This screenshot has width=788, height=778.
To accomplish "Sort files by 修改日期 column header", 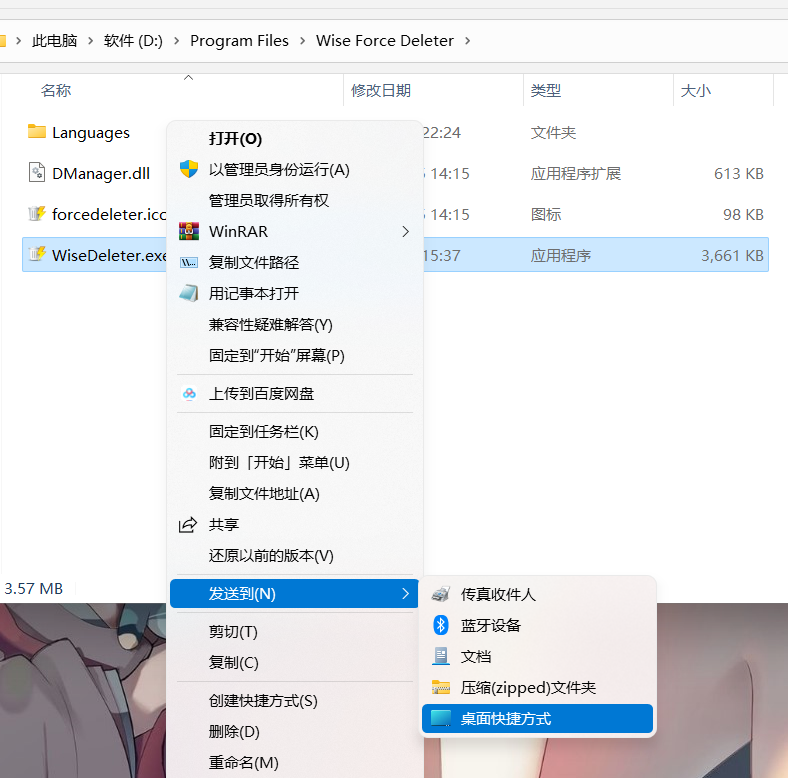I will coord(381,90).
